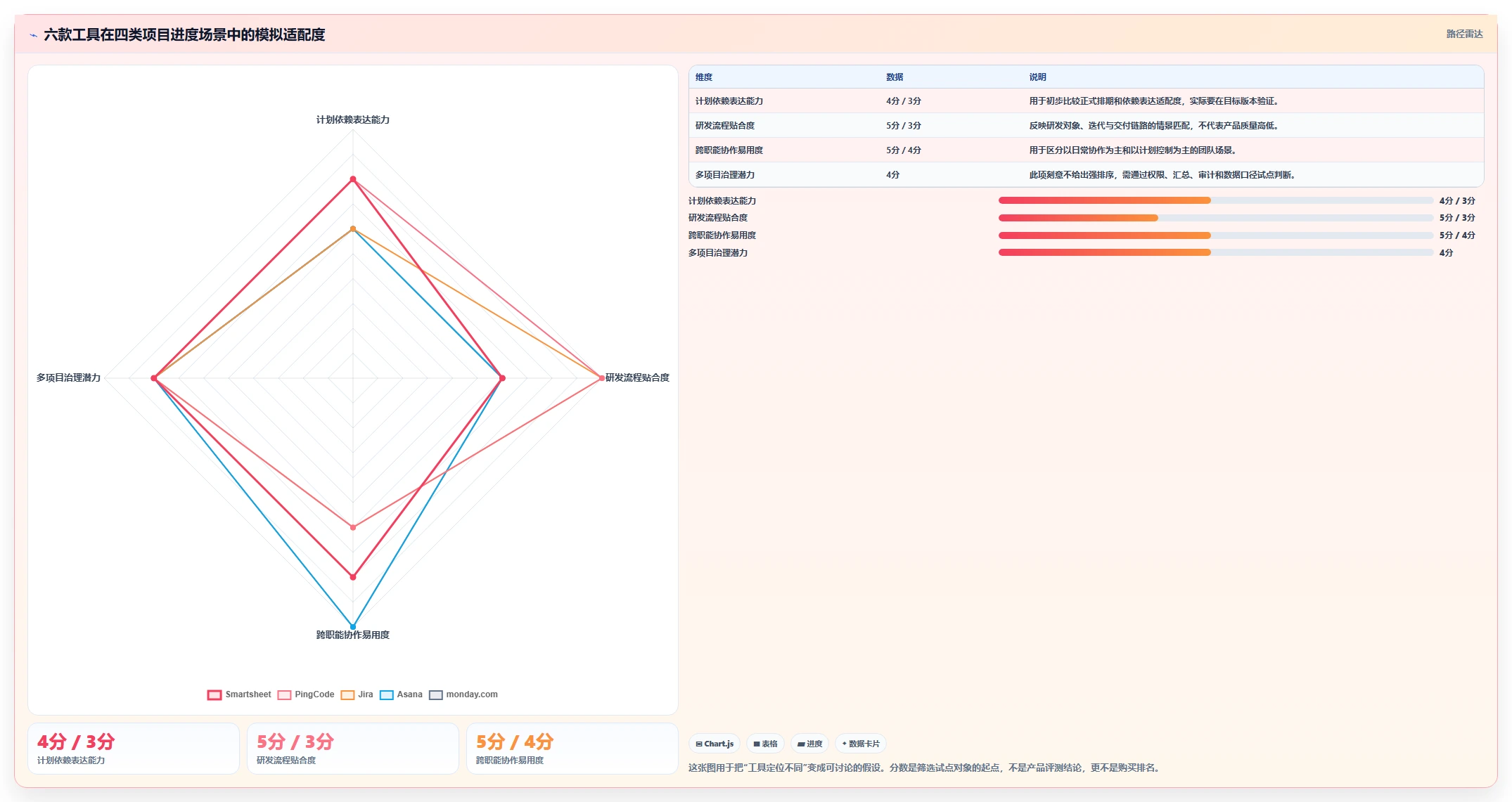Image resolution: width=1512 pixels, height=802 pixels.
Task: Click the 计划依赖表达能力 progress bar
Action: pos(1215,200)
